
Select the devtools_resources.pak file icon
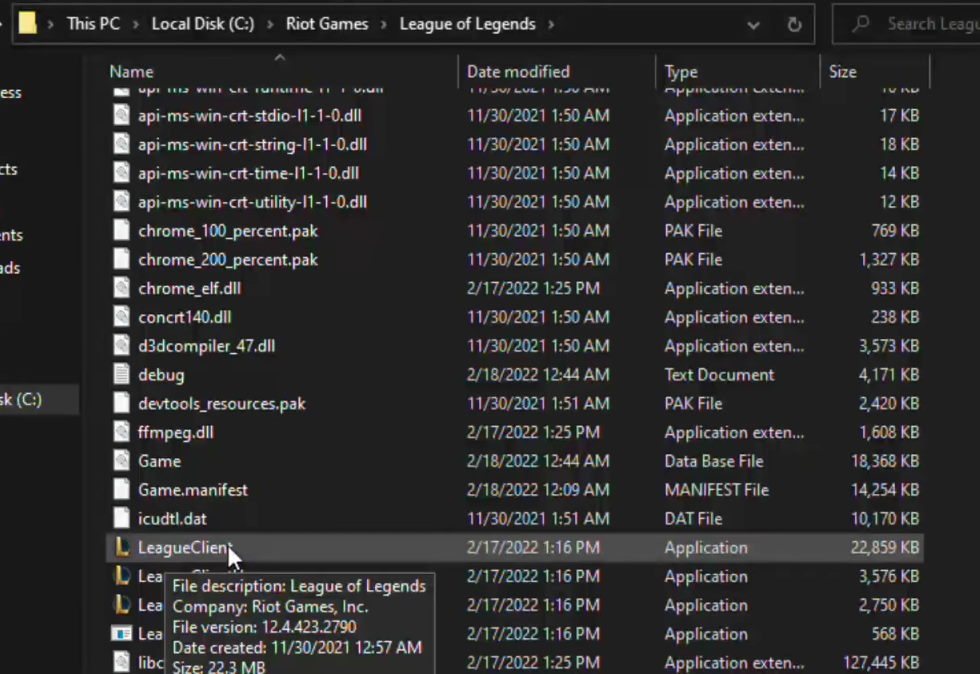pos(122,403)
